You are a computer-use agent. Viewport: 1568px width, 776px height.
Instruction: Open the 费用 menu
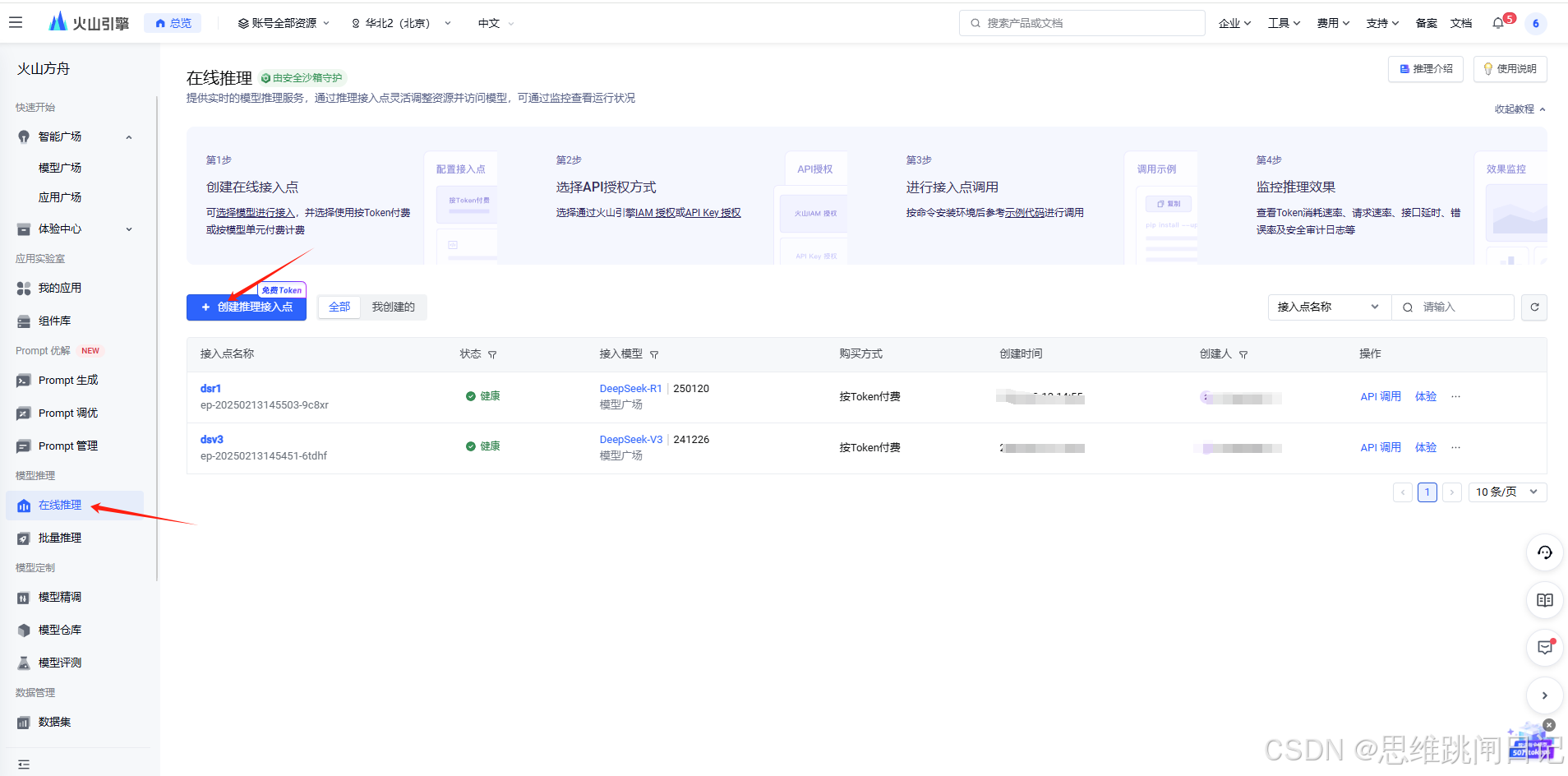[1333, 23]
